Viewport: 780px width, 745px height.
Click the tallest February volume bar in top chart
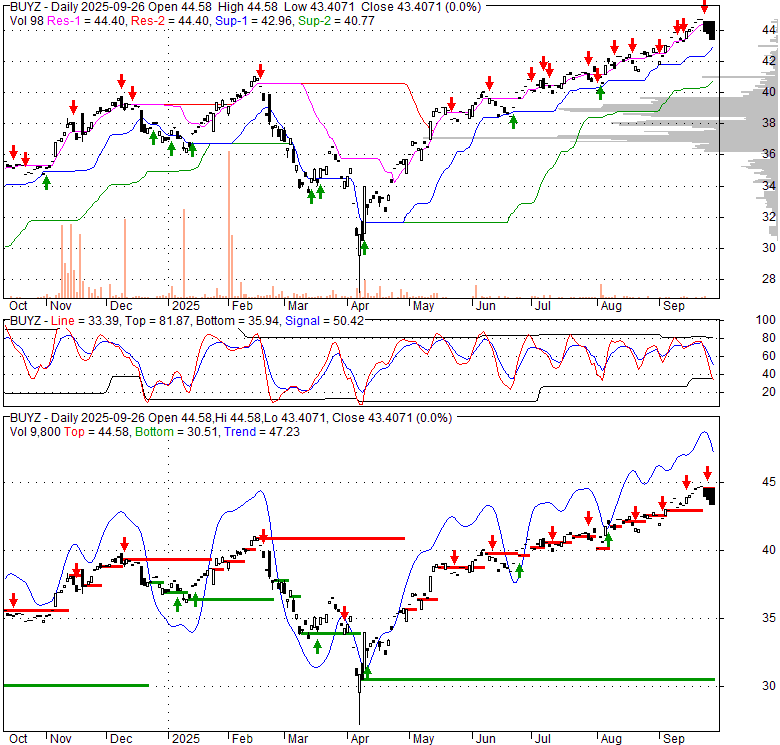[x=229, y=224]
